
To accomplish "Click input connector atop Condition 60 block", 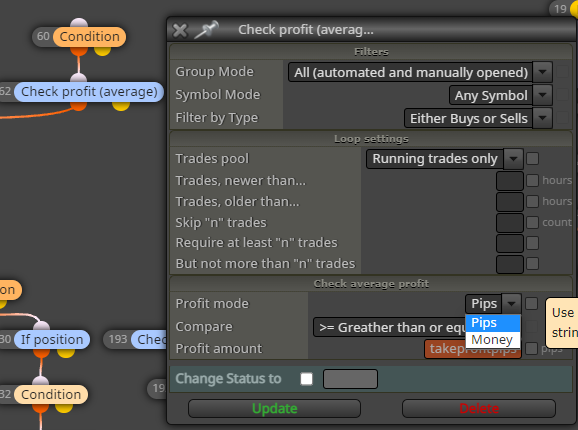I will [79, 23].
